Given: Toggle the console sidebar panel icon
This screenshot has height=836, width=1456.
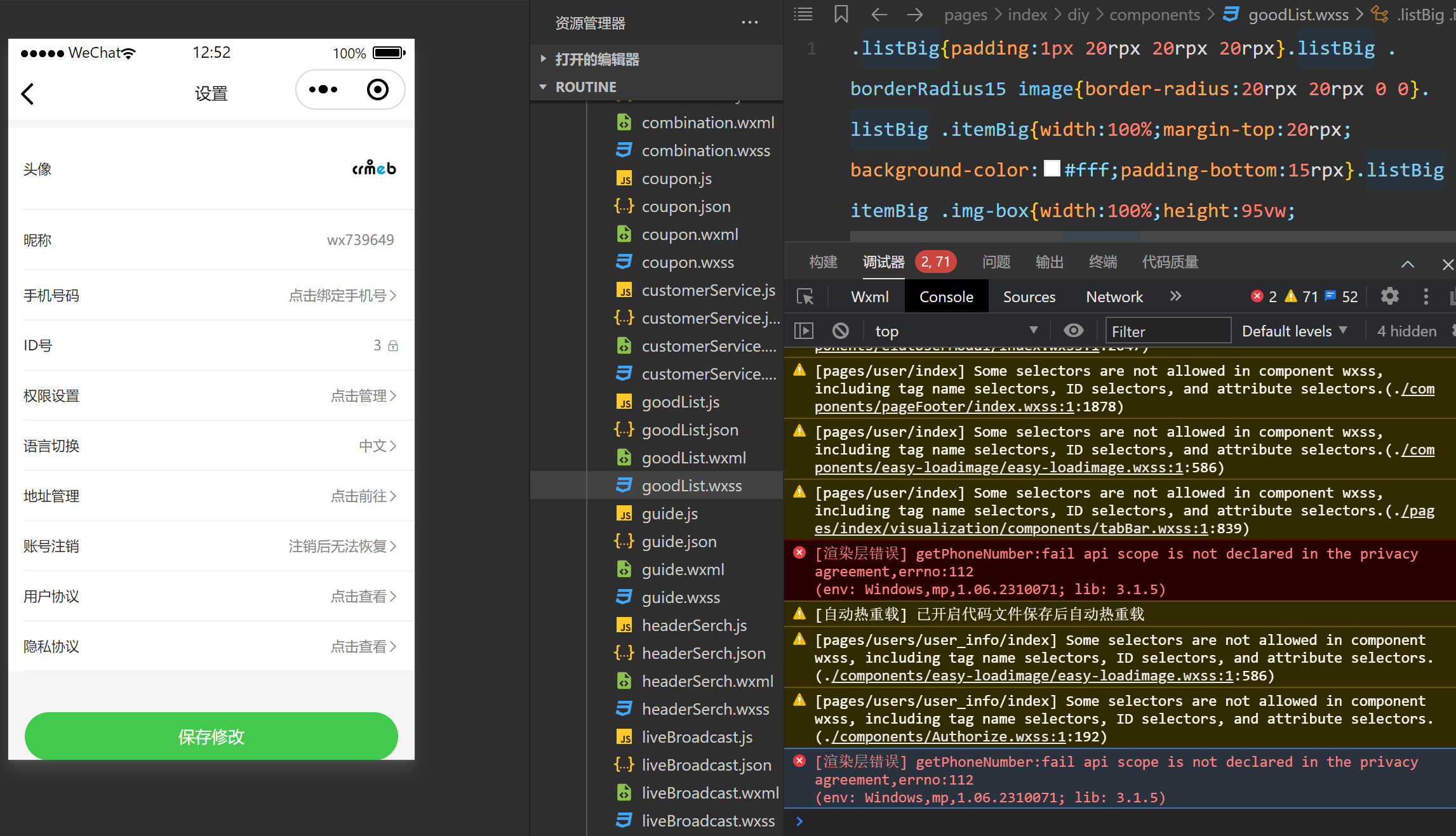Looking at the screenshot, I should 804,331.
